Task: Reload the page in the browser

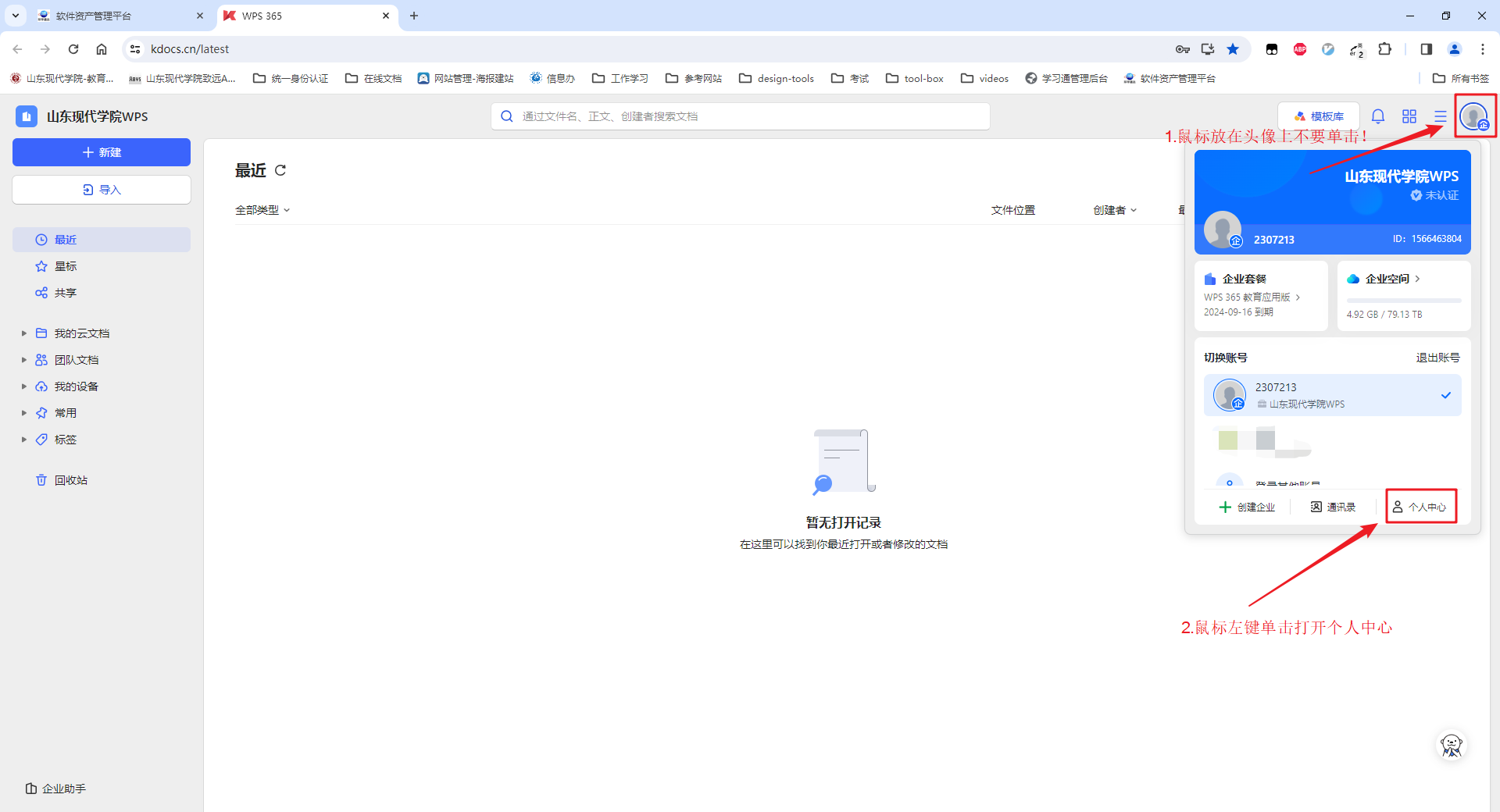Action: click(x=73, y=49)
